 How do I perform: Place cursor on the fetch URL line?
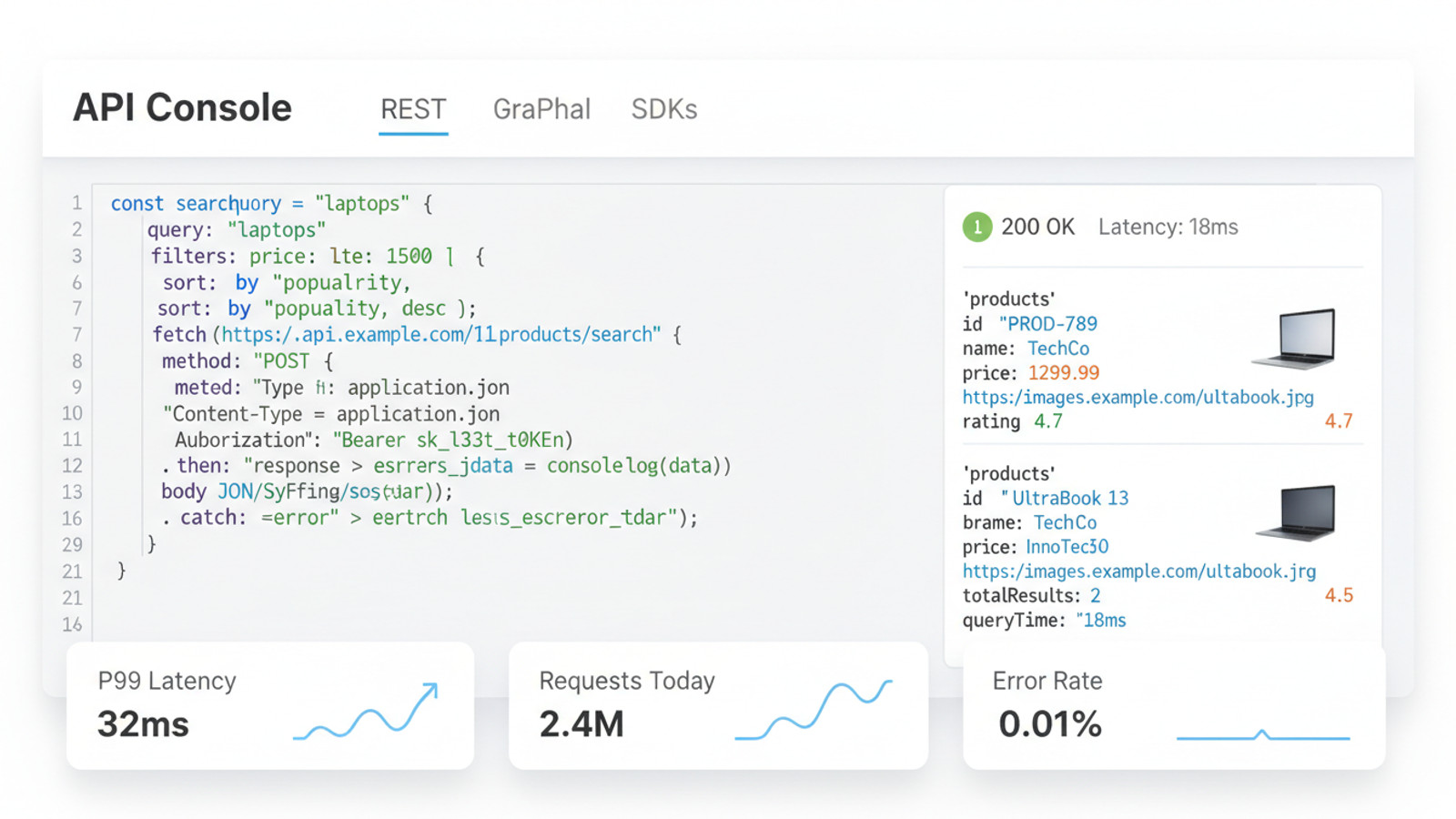pyautogui.click(x=439, y=335)
